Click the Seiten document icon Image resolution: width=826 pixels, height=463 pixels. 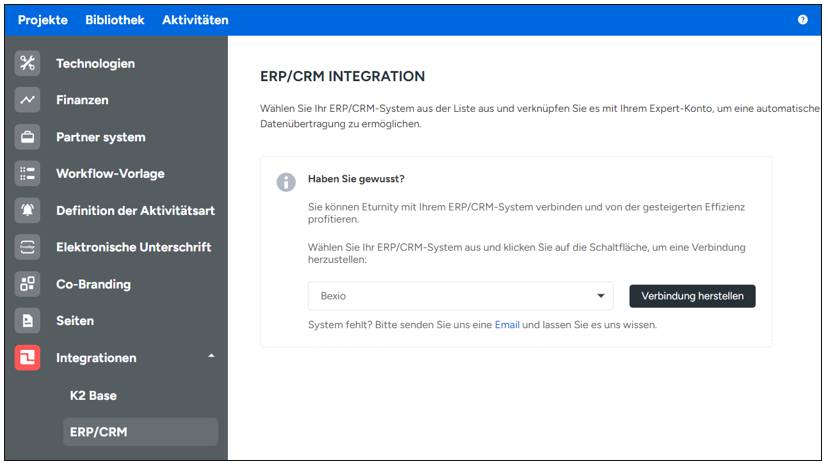[x=28, y=321]
